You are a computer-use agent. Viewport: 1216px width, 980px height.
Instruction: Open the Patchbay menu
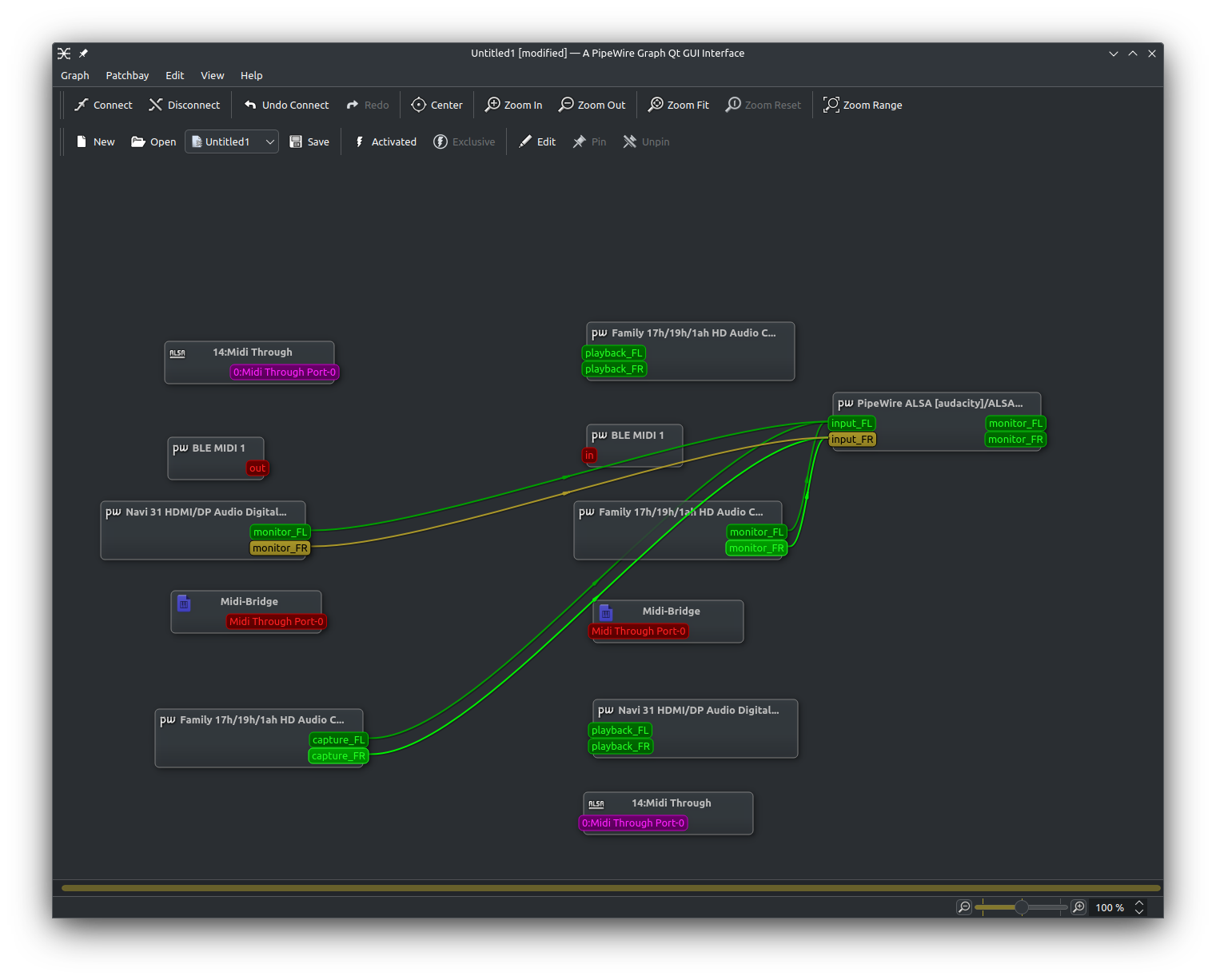(x=127, y=75)
